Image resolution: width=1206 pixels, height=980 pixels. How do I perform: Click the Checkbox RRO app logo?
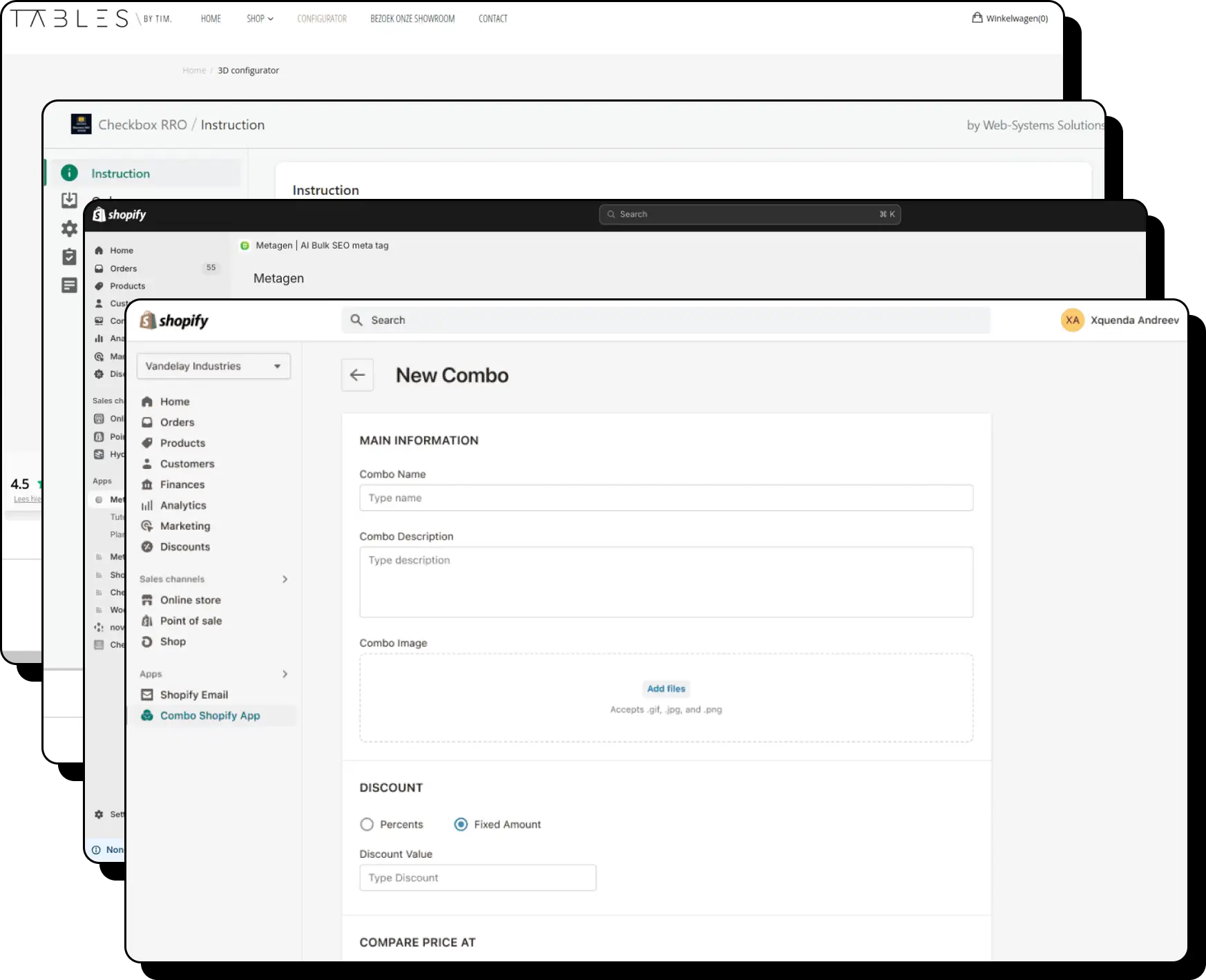pos(81,124)
